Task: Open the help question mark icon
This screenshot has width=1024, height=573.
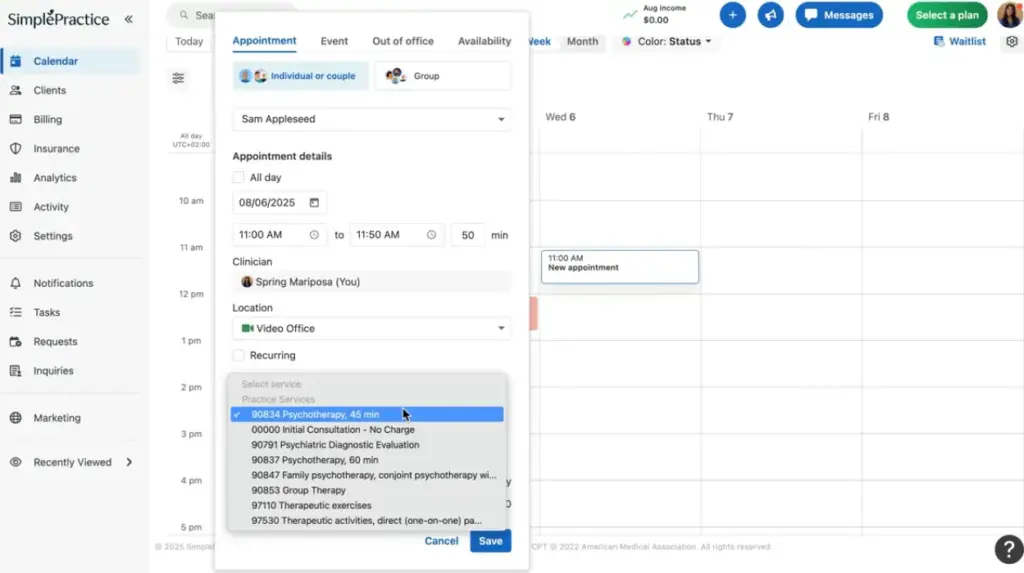Action: click(1008, 549)
